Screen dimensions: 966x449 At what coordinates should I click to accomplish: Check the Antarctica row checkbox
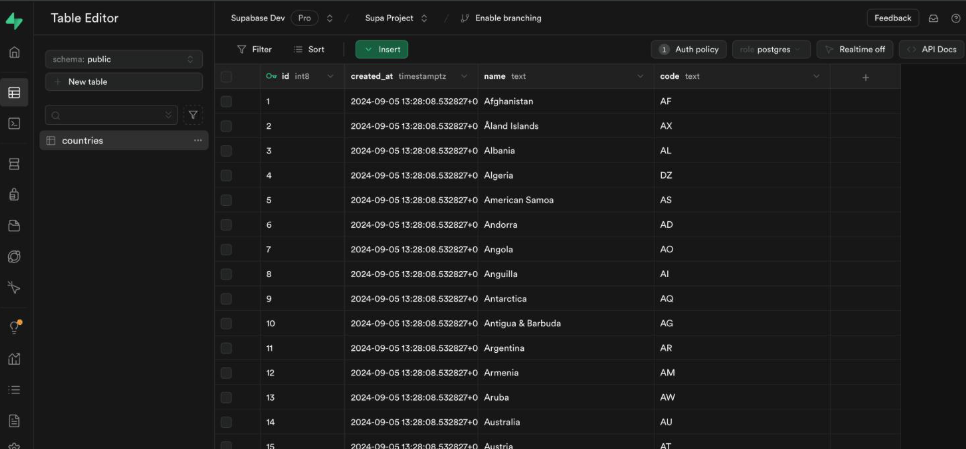coord(226,299)
